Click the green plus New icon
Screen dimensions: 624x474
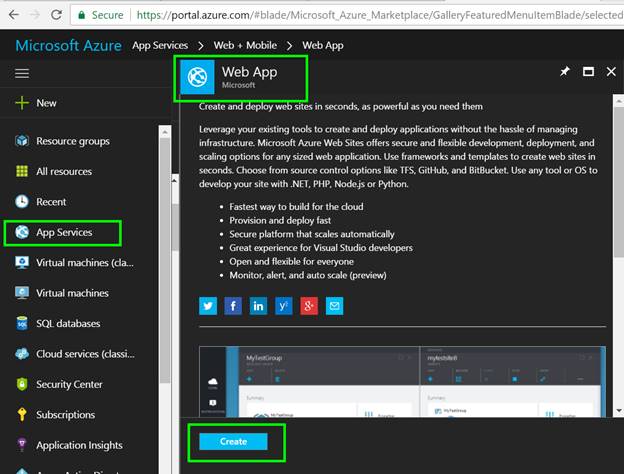coord(22,103)
